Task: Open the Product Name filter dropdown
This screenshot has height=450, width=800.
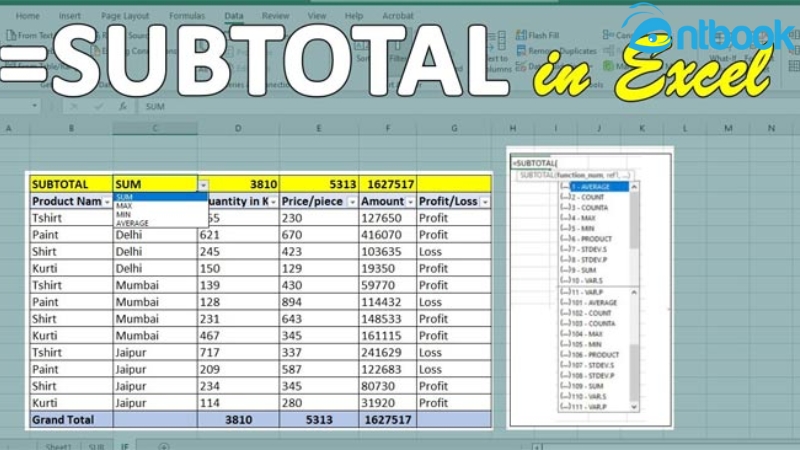Action: 107,202
